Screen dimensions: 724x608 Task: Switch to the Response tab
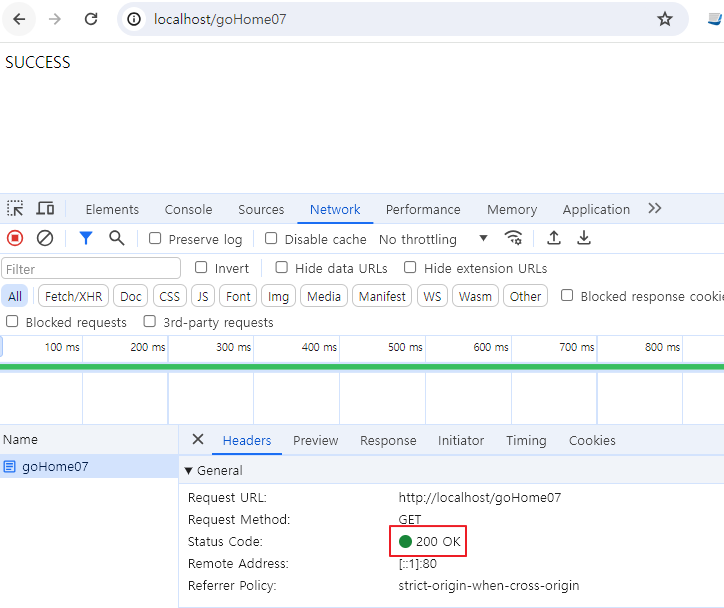tap(388, 440)
